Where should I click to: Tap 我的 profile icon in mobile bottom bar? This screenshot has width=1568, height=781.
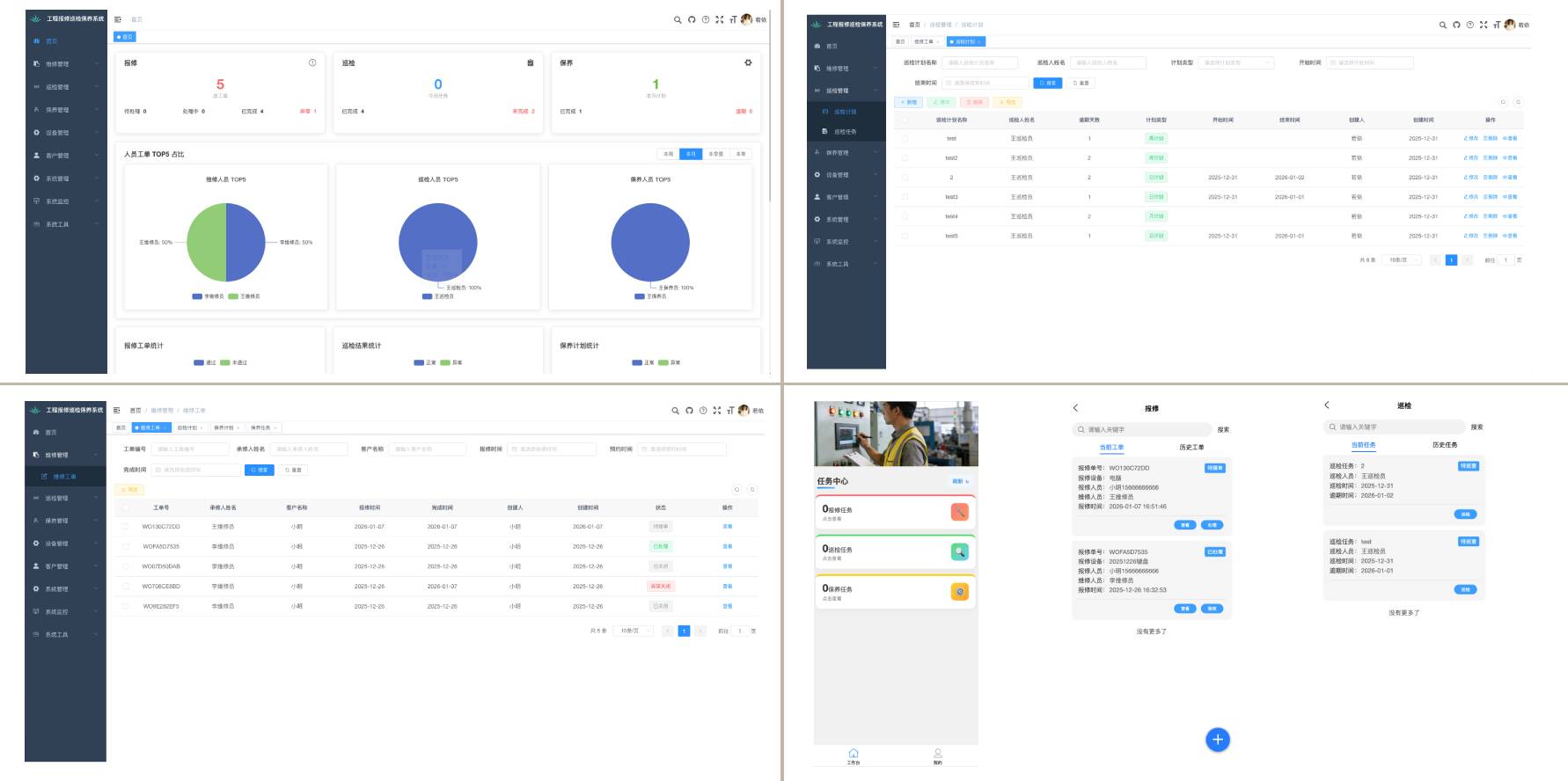(938, 755)
